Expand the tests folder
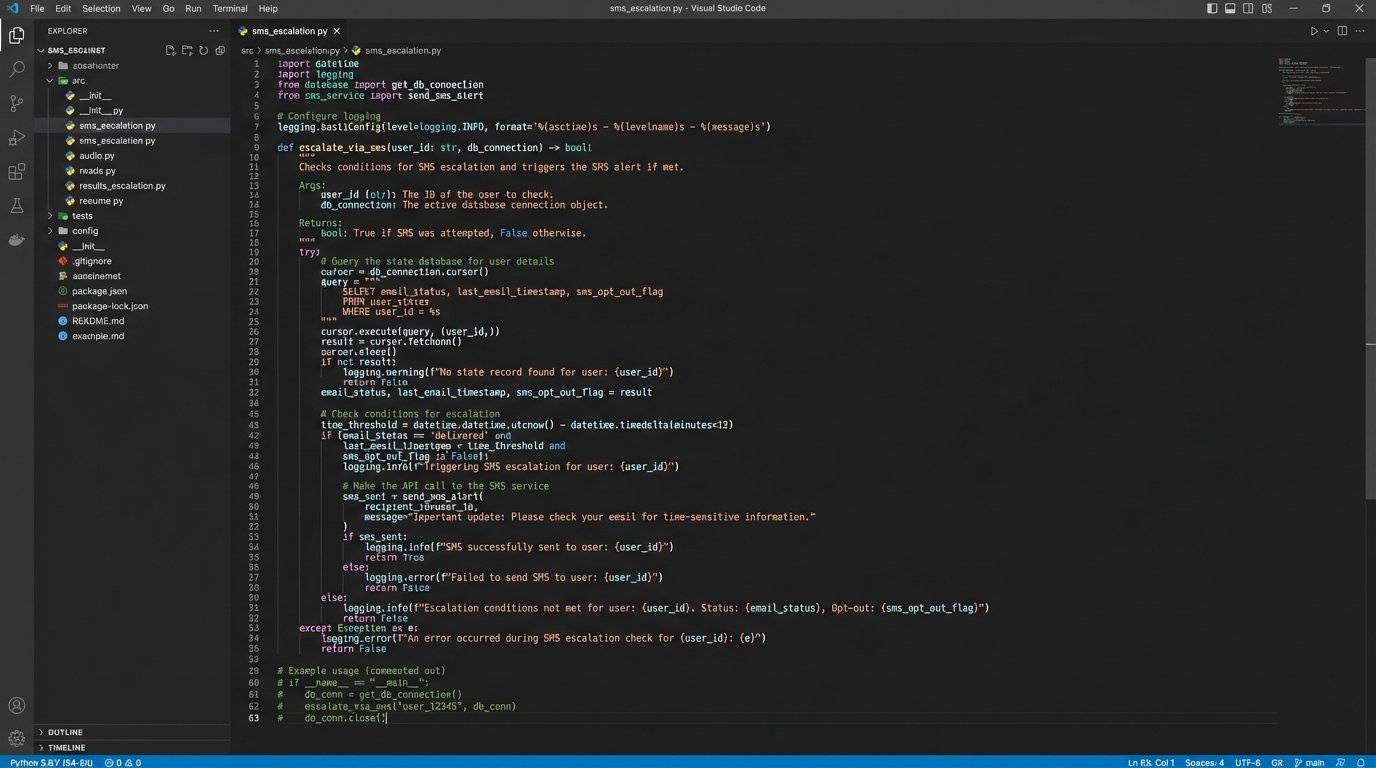This screenshot has height=768, width=1376. point(82,216)
